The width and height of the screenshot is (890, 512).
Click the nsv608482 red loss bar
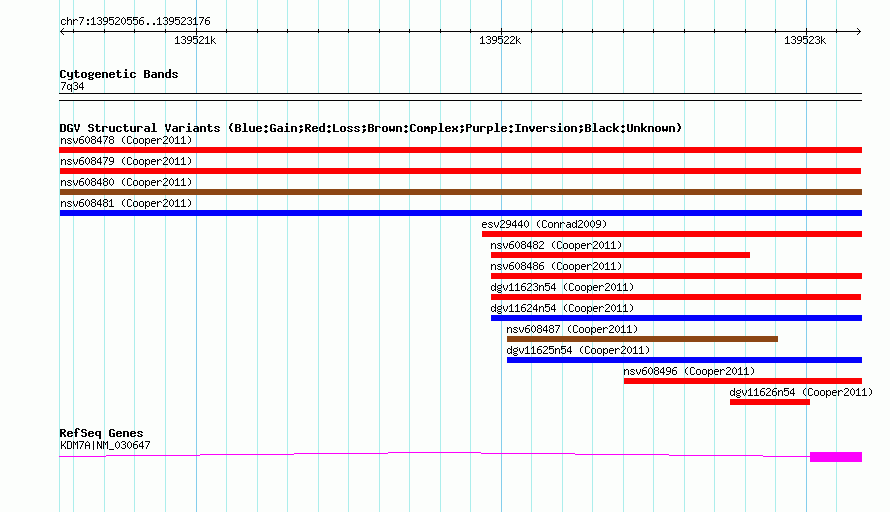click(x=620, y=255)
